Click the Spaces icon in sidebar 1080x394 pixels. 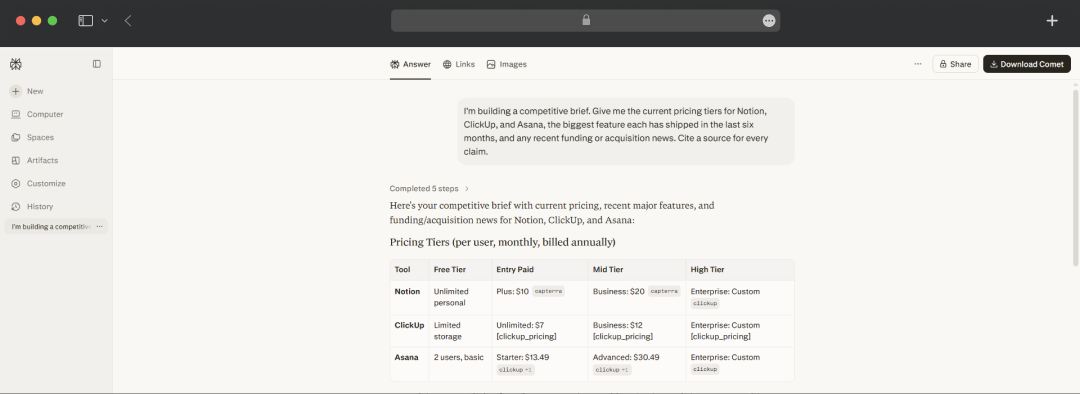coord(15,137)
